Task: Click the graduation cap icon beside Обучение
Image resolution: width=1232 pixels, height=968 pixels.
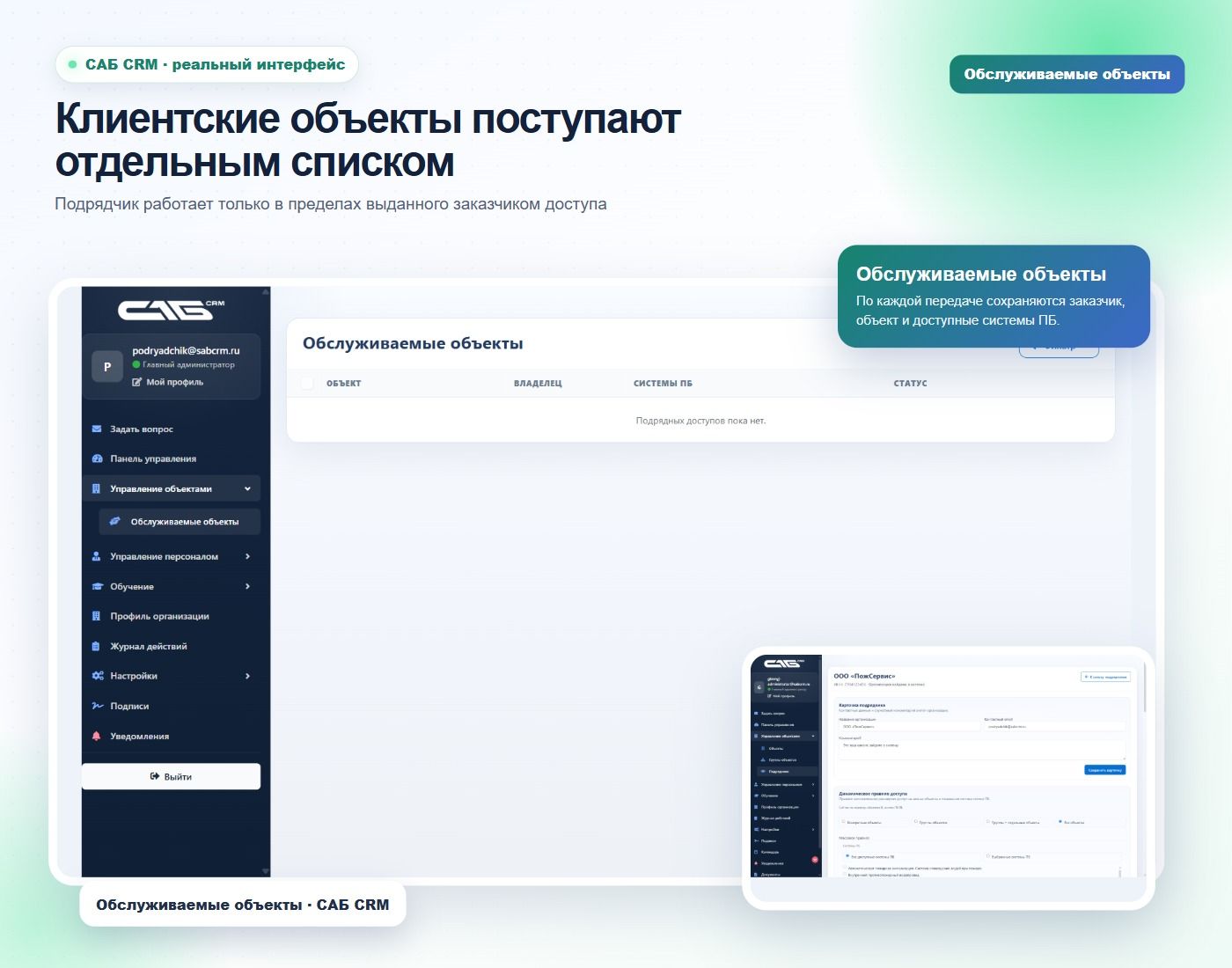Action: (98, 587)
